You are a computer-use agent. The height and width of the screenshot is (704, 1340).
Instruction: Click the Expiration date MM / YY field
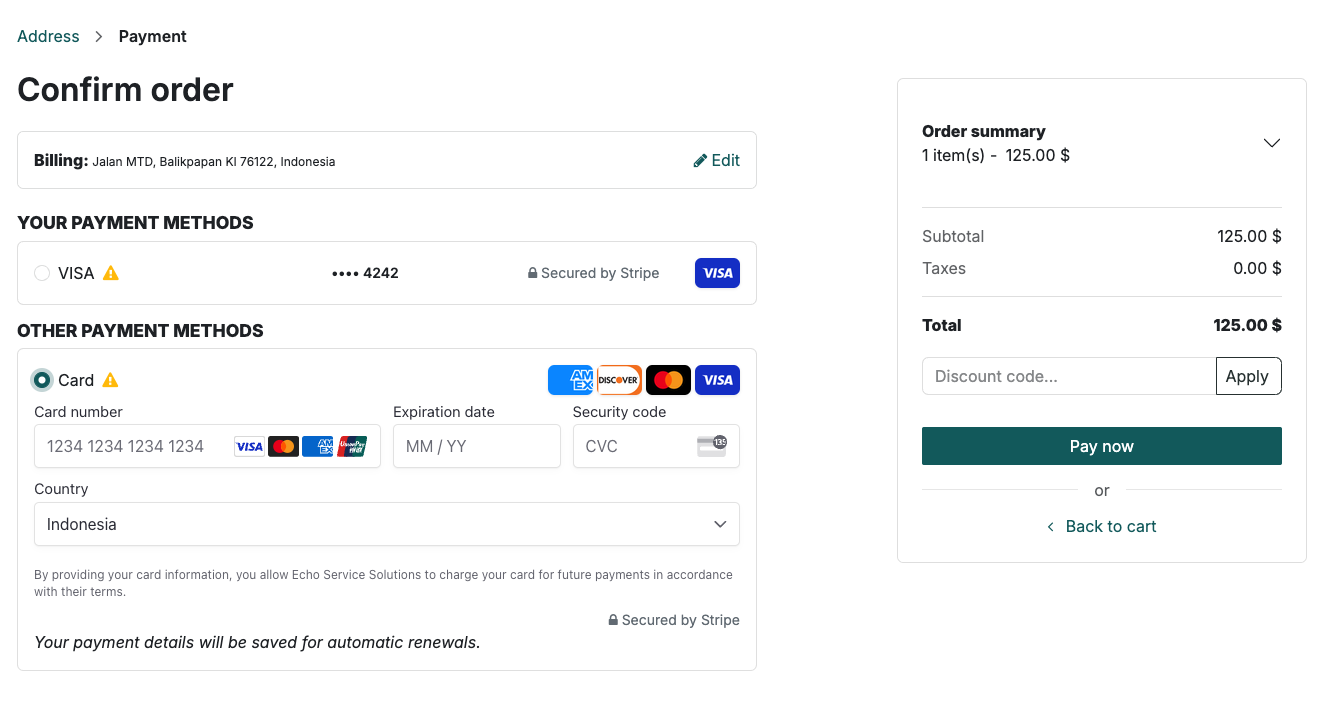pos(476,446)
